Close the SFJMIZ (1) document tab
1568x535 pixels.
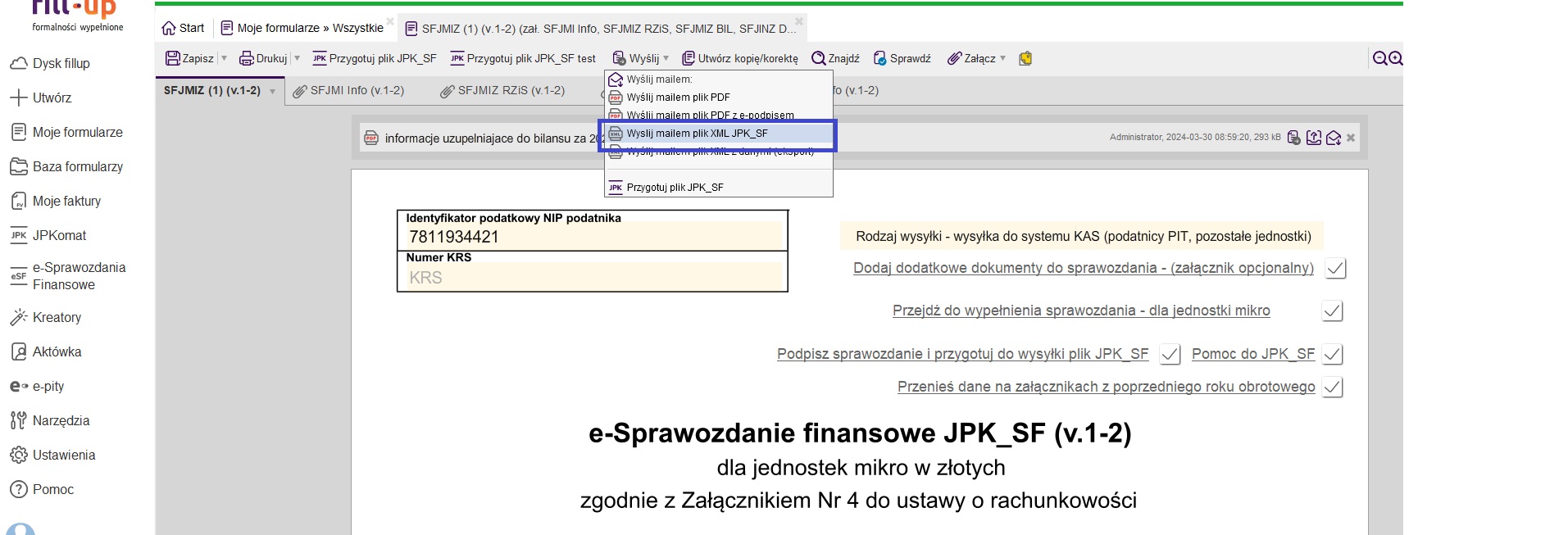pyautogui.click(x=799, y=21)
